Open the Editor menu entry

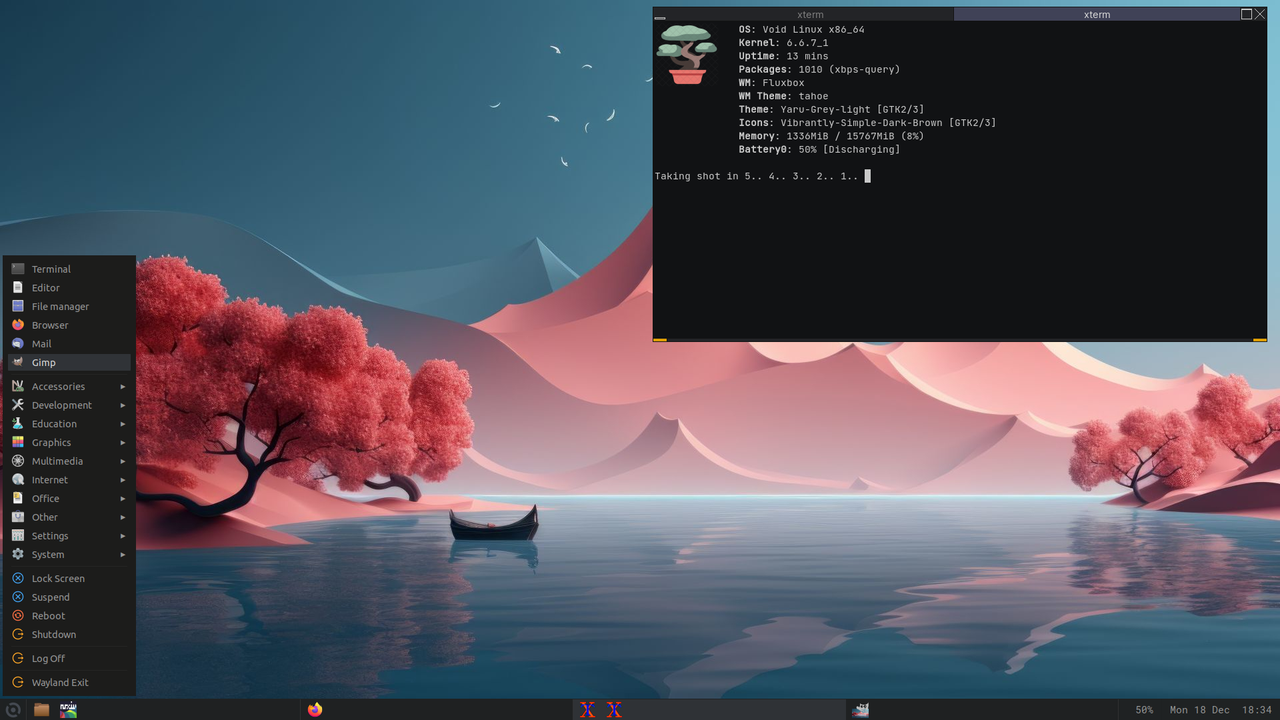(x=69, y=288)
